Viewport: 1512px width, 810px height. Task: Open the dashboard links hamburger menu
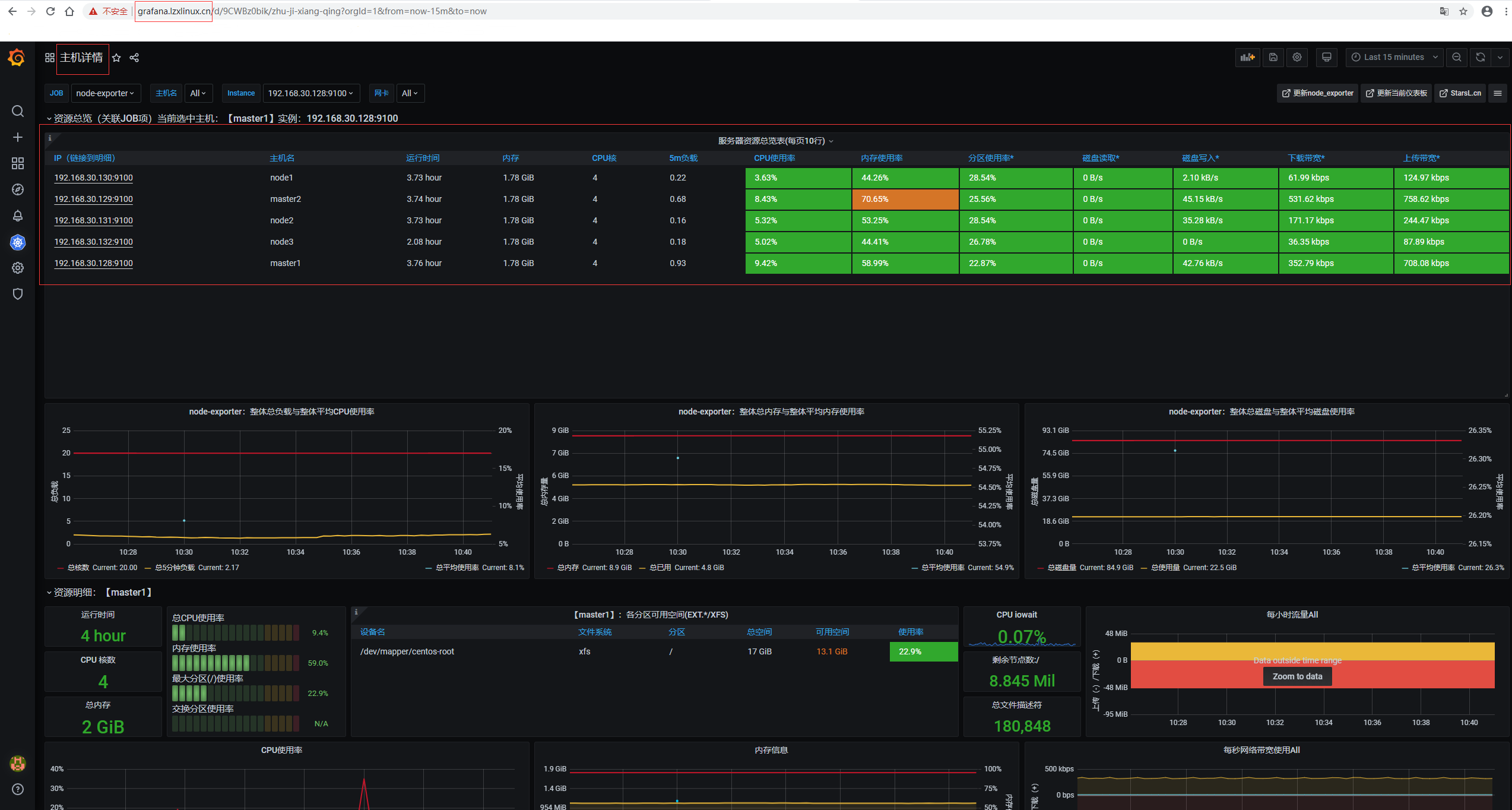point(1498,93)
